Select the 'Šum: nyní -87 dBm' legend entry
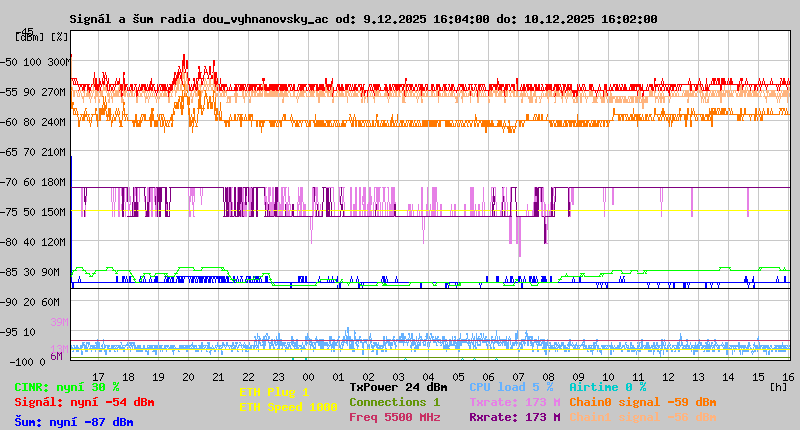 pos(73,422)
